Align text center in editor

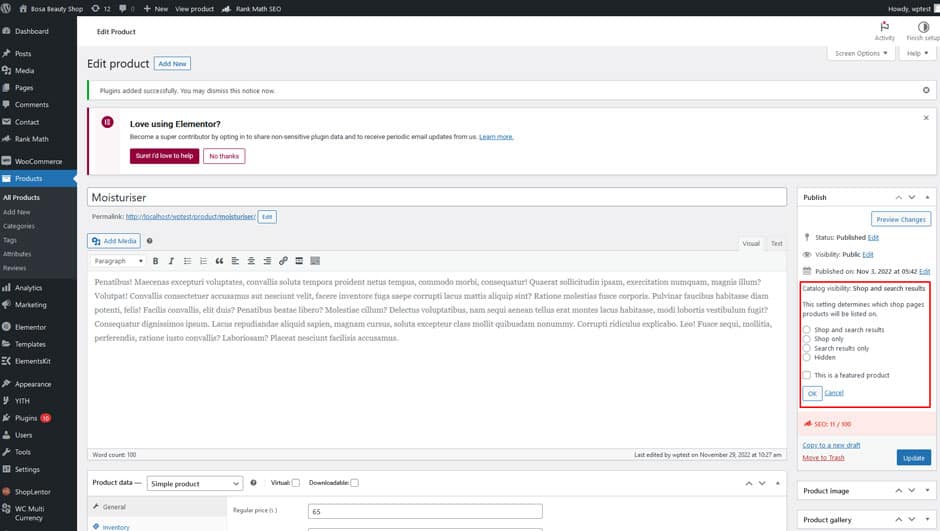click(251, 261)
